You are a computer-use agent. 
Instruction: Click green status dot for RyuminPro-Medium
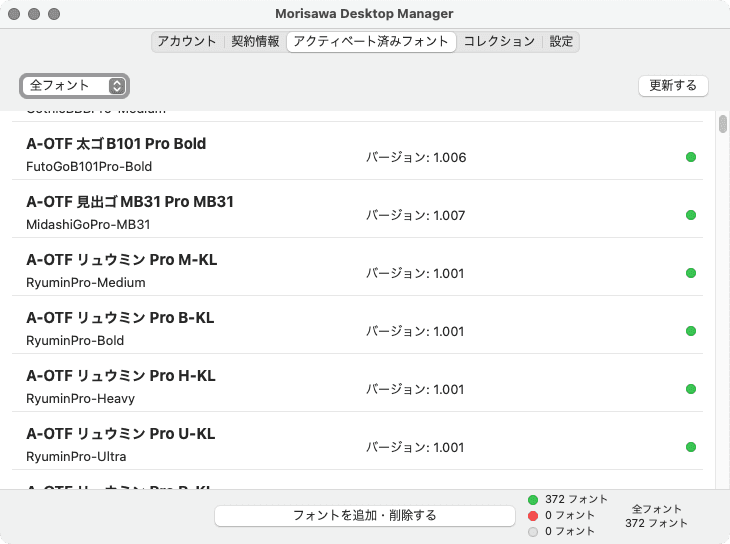click(x=691, y=273)
